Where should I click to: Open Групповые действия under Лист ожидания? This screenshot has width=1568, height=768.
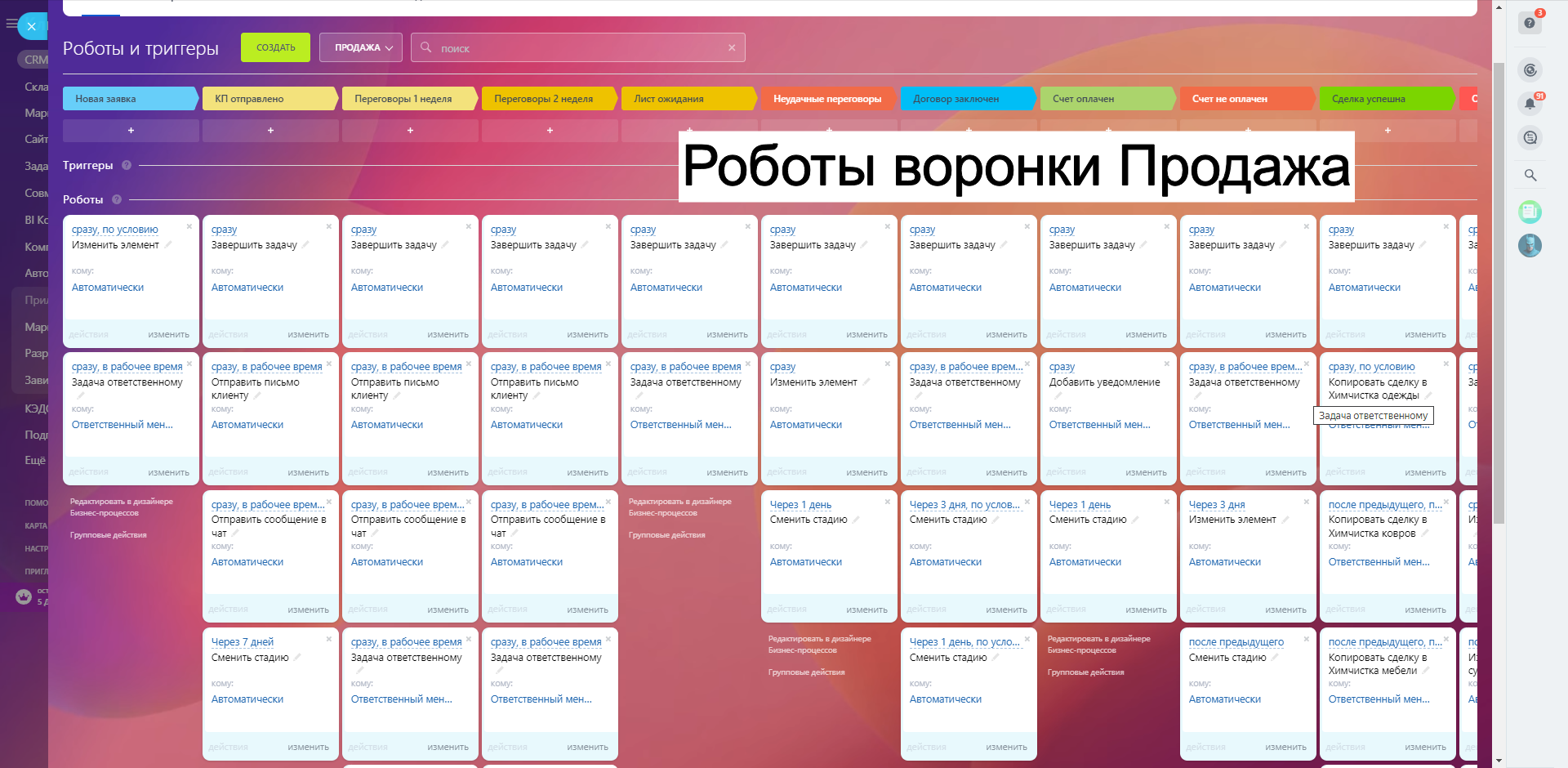666,535
